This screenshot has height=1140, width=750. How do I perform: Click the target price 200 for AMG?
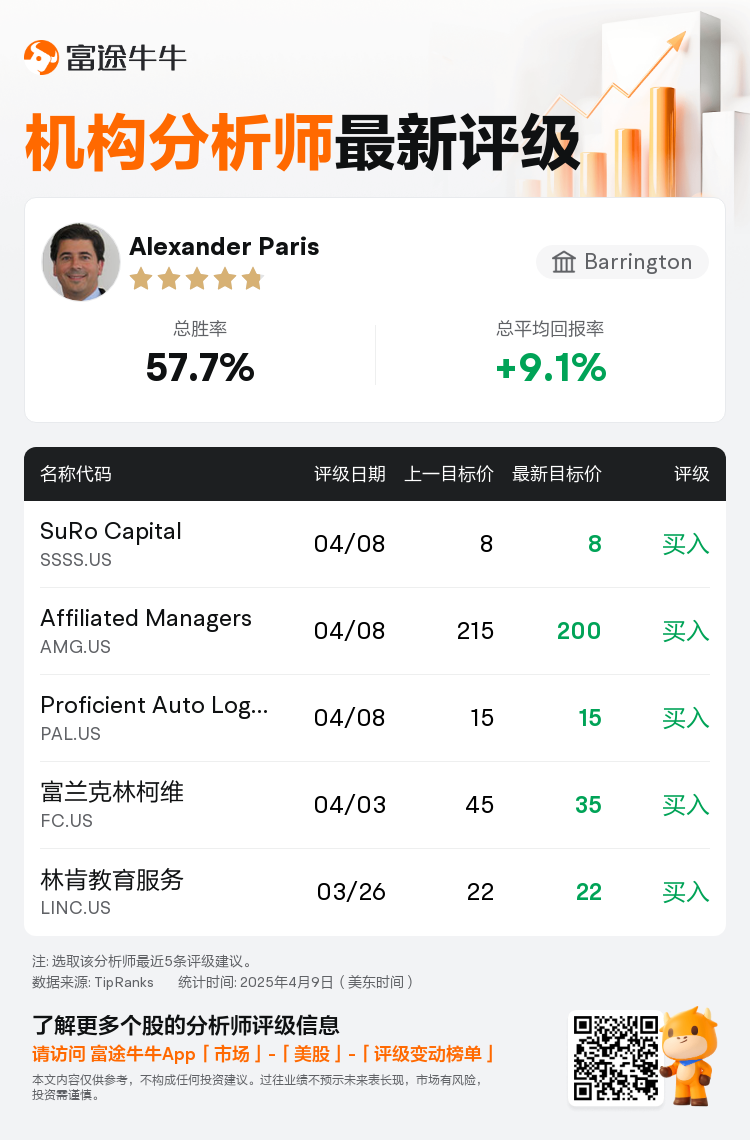click(579, 631)
